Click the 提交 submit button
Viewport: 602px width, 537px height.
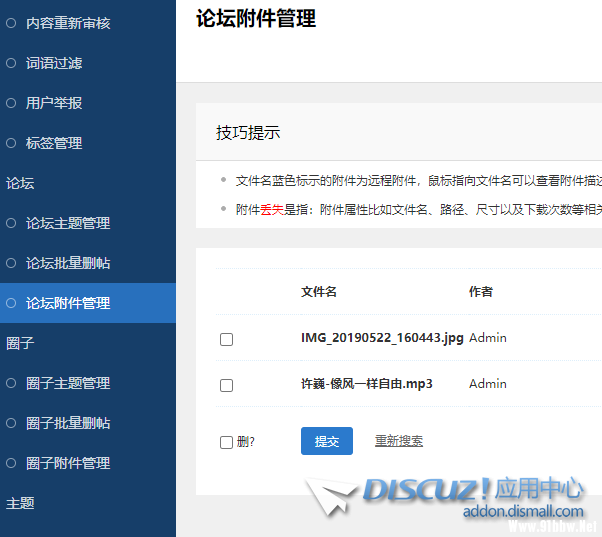(x=326, y=441)
